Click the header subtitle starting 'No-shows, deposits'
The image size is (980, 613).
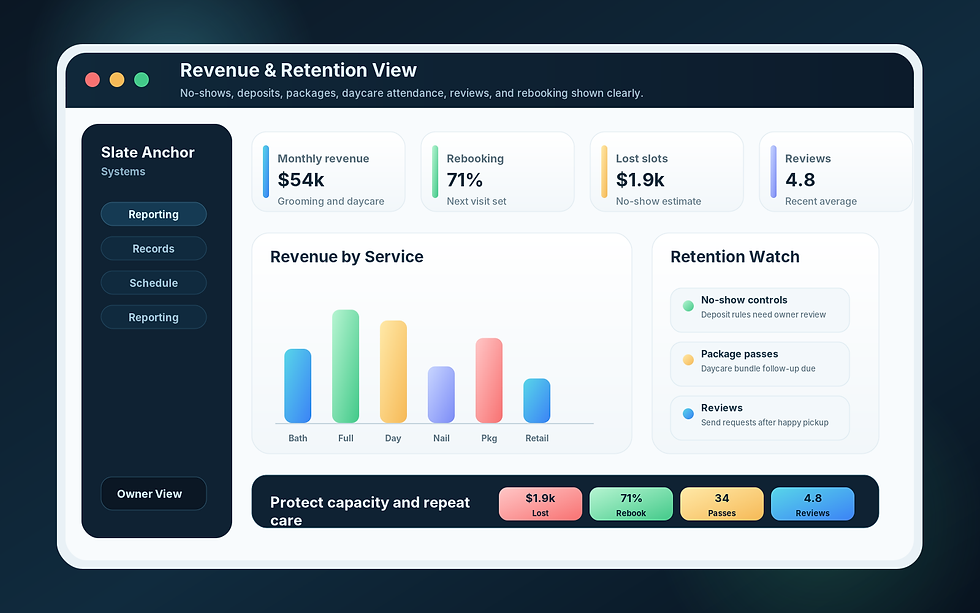pyautogui.click(x=411, y=93)
